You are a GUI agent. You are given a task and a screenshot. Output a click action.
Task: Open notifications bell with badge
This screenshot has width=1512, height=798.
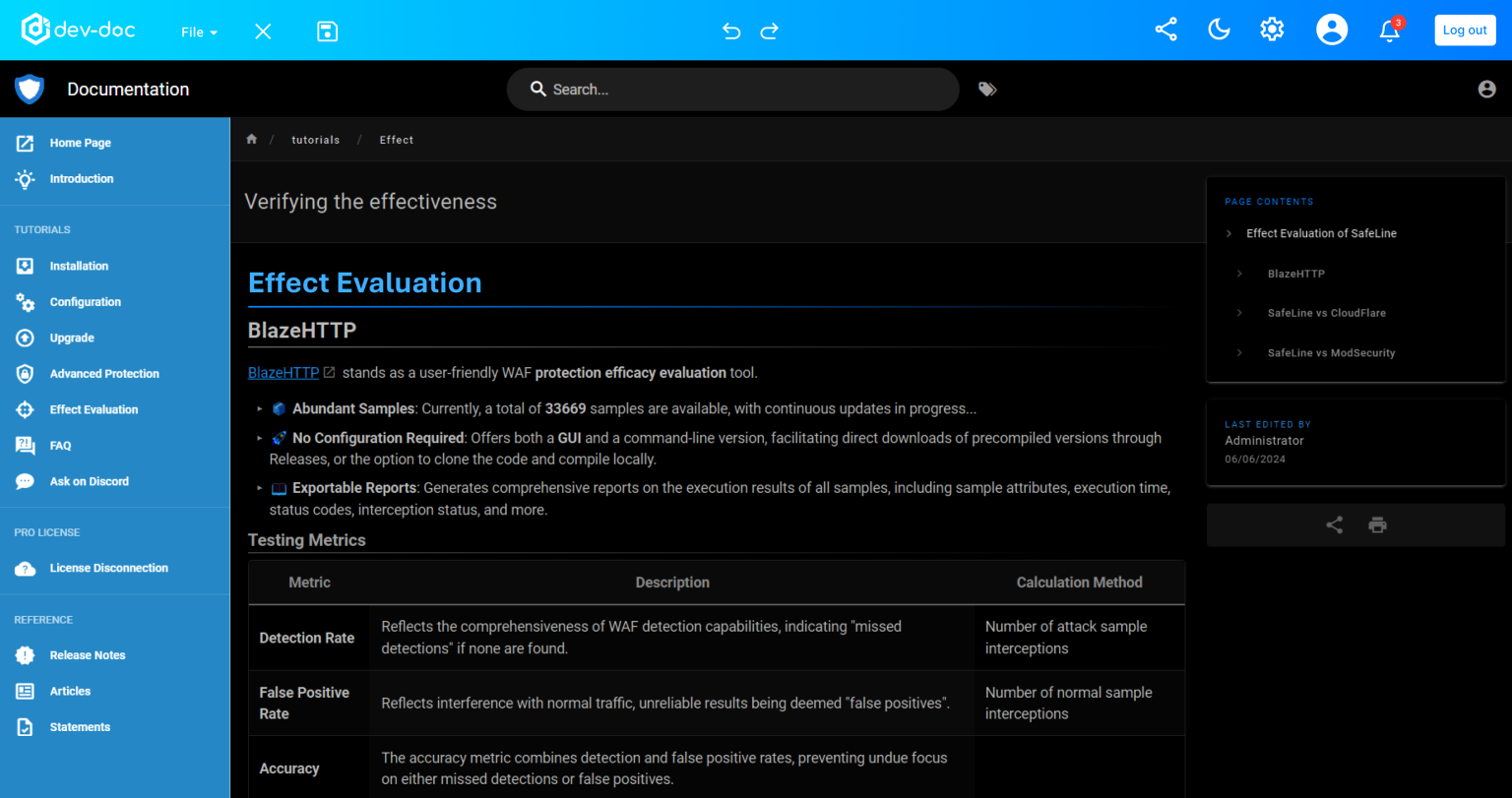1390,31
